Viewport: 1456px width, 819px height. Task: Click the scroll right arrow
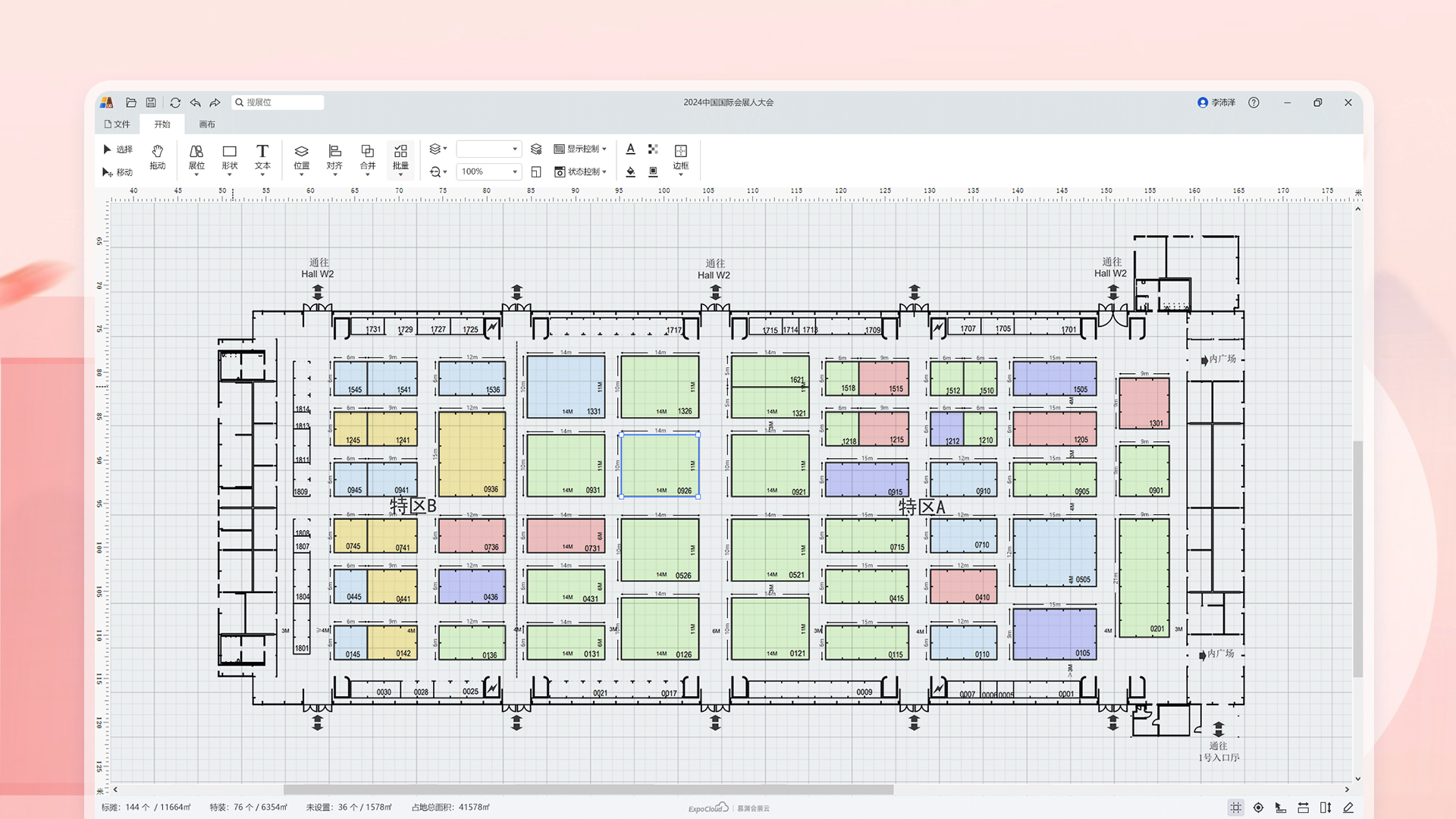tap(1347, 789)
